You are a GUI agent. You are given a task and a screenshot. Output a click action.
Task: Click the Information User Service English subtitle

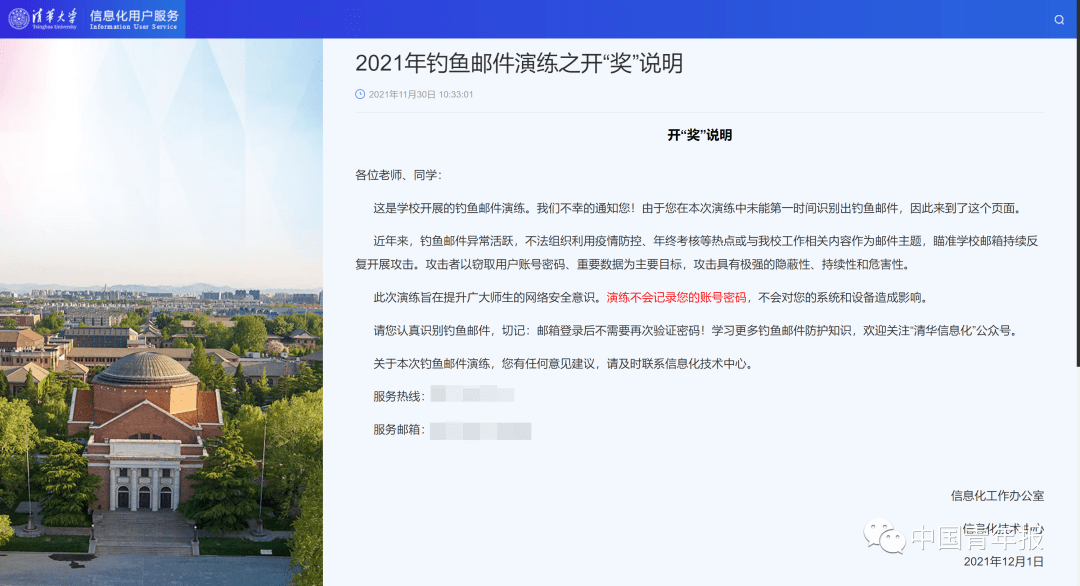coord(134,27)
